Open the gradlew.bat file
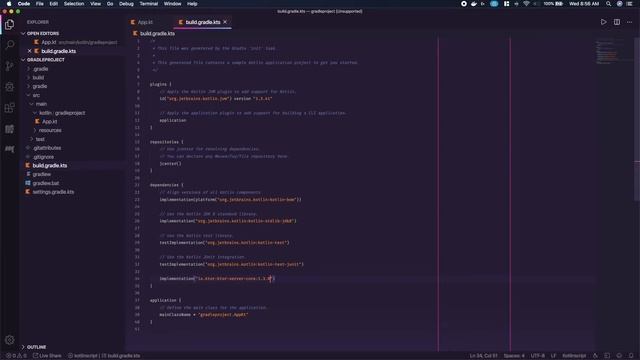Viewport: 640px width, 360px height. click(x=45, y=183)
